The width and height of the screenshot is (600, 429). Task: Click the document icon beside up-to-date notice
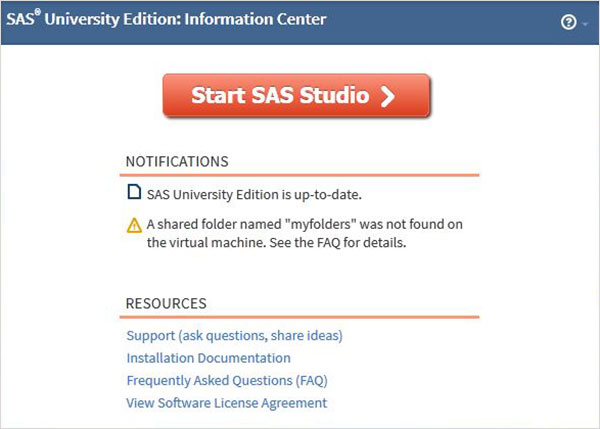click(x=134, y=193)
